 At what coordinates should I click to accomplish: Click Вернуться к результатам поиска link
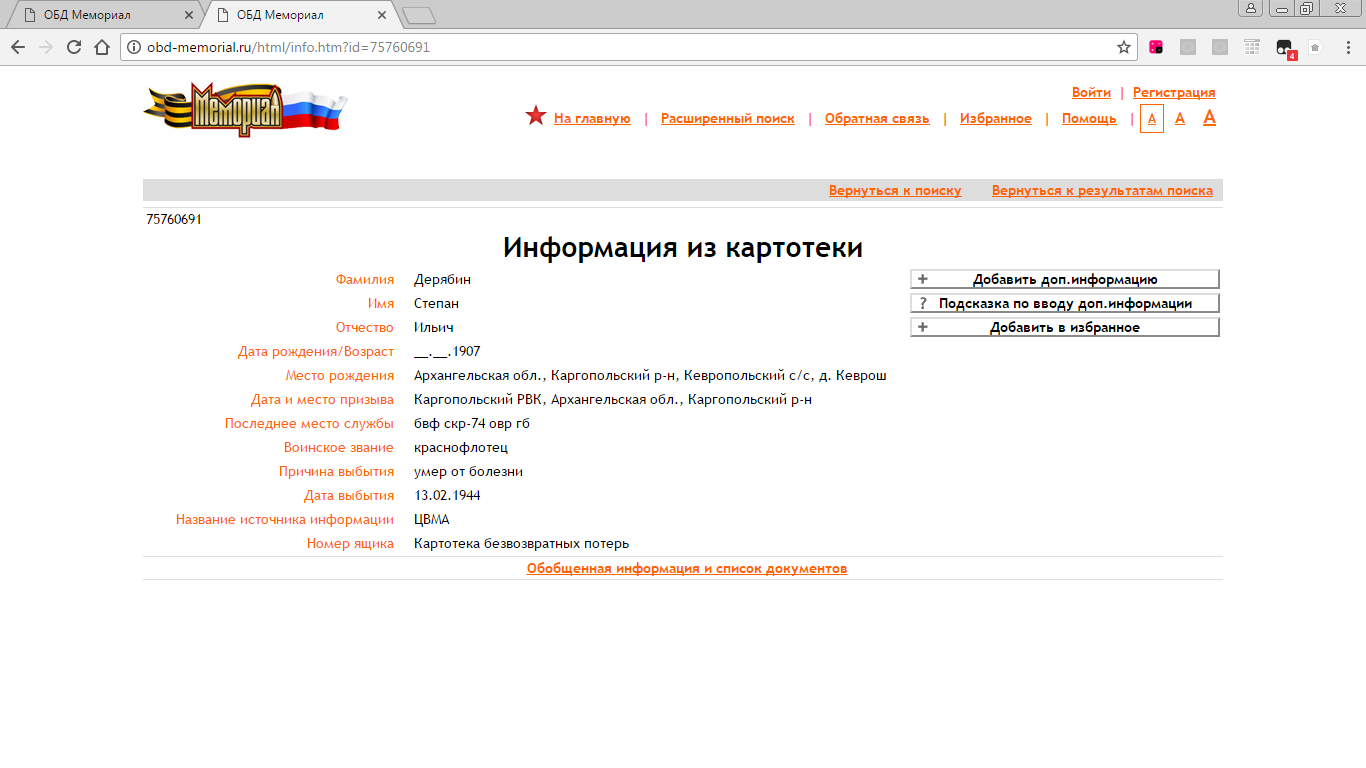(1102, 190)
